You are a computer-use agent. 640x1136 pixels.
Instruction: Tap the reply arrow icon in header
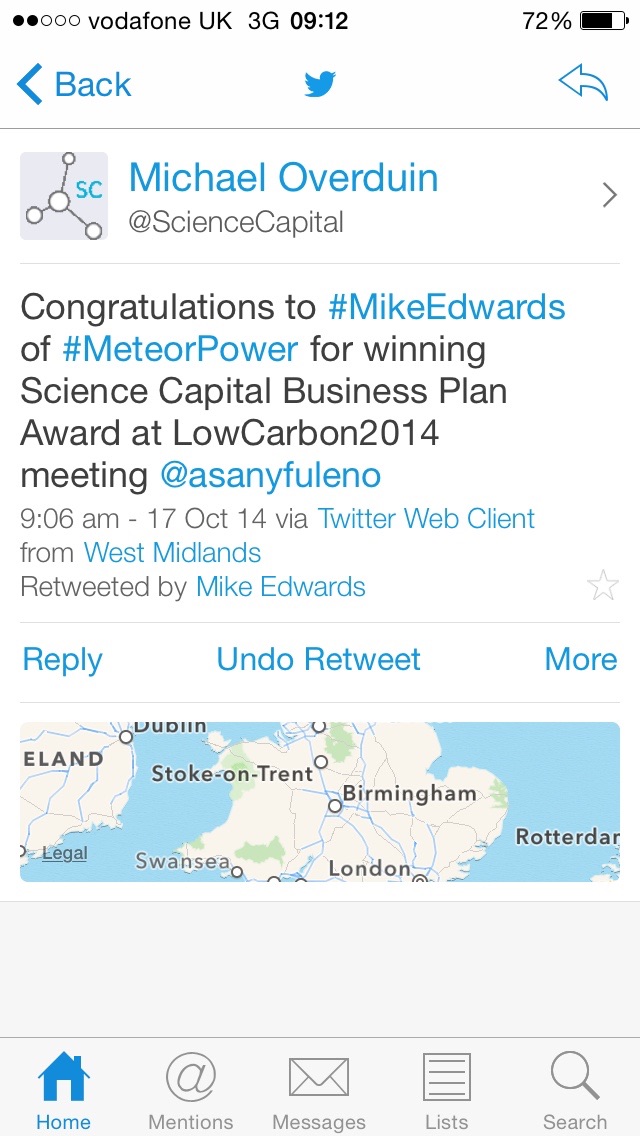(x=583, y=84)
